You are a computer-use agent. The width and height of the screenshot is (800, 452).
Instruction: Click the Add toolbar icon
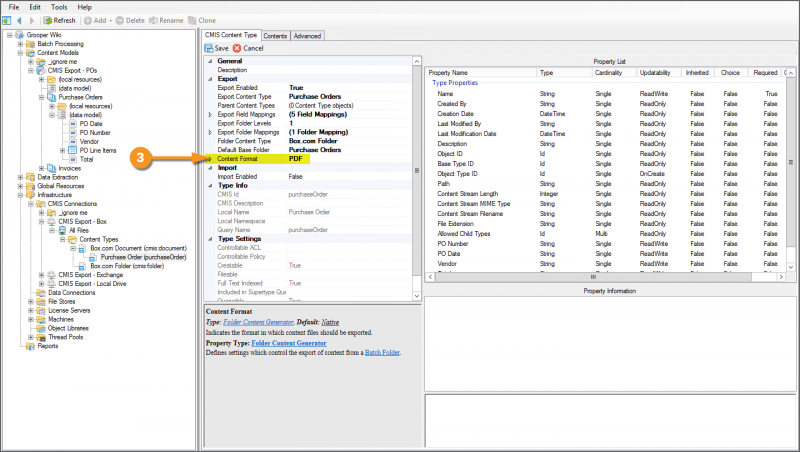point(88,20)
